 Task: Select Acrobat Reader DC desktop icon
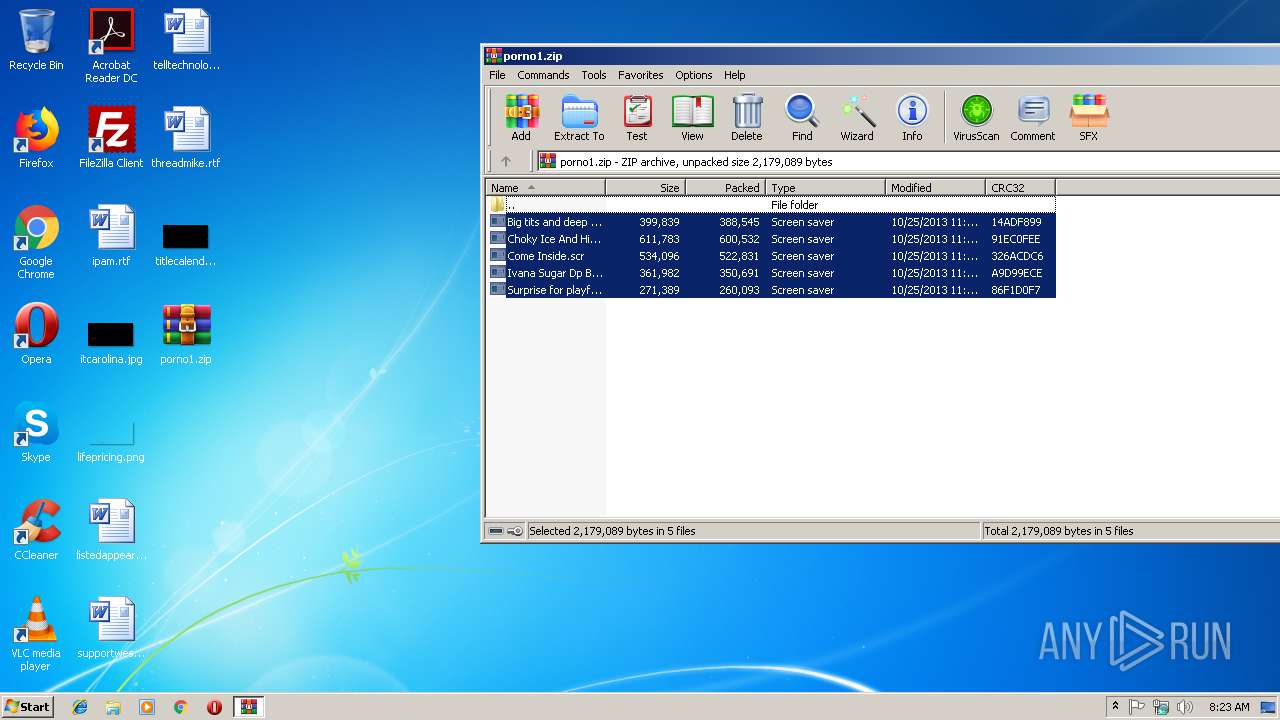[x=111, y=46]
